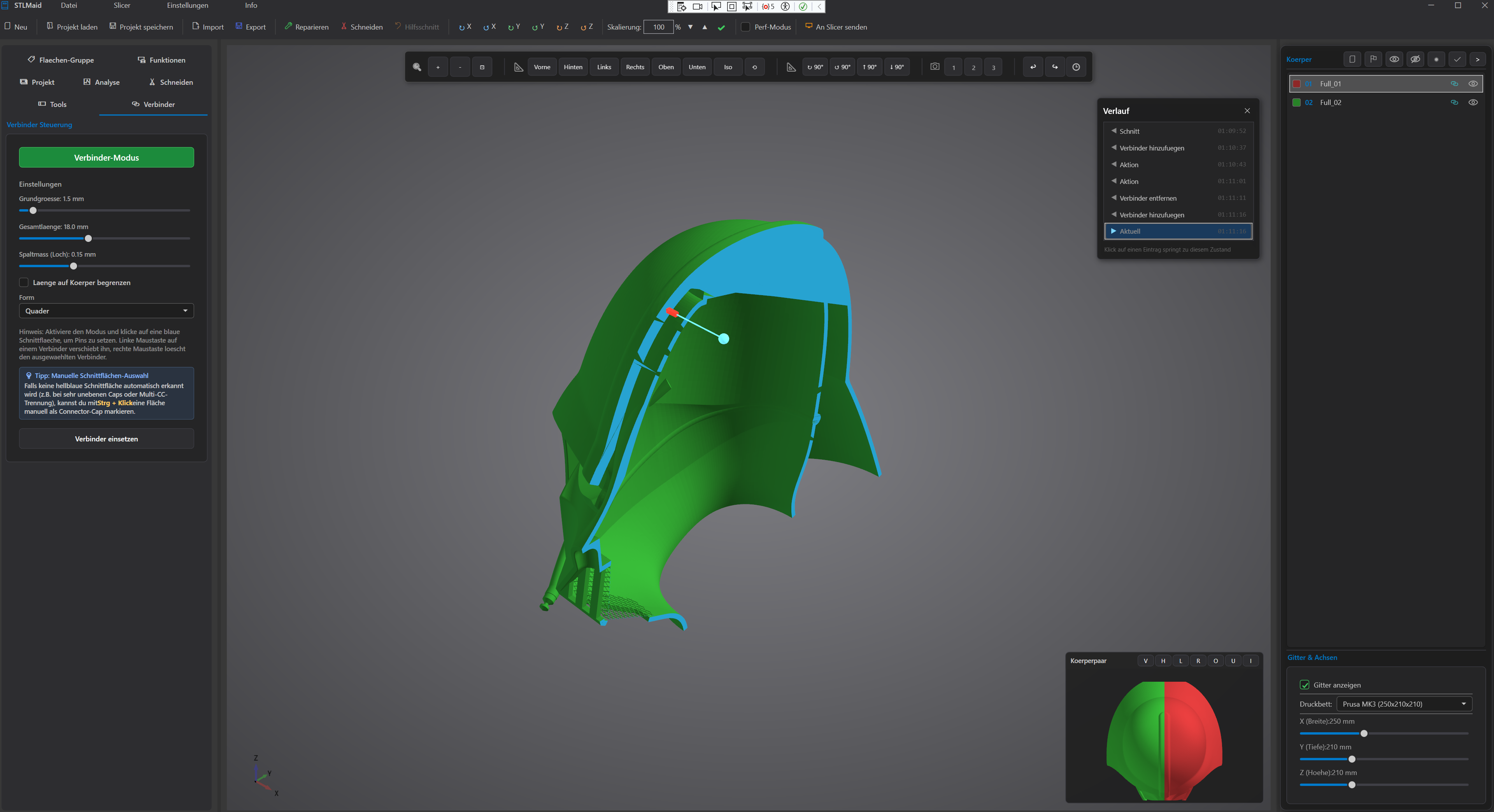Click Schneiden in the top toolbar
Image resolution: width=1494 pixels, height=812 pixels.
(x=362, y=27)
